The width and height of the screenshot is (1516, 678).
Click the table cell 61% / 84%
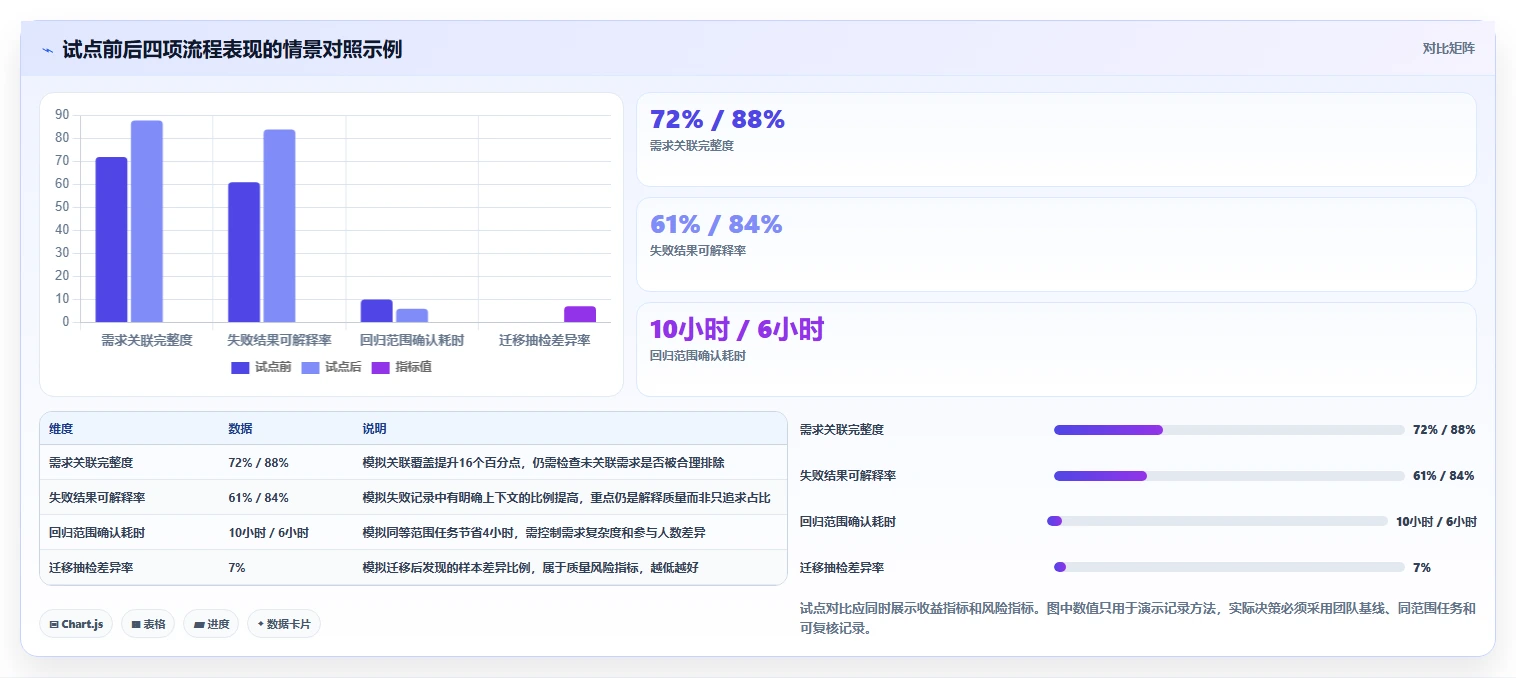pyautogui.click(x=258, y=498)
